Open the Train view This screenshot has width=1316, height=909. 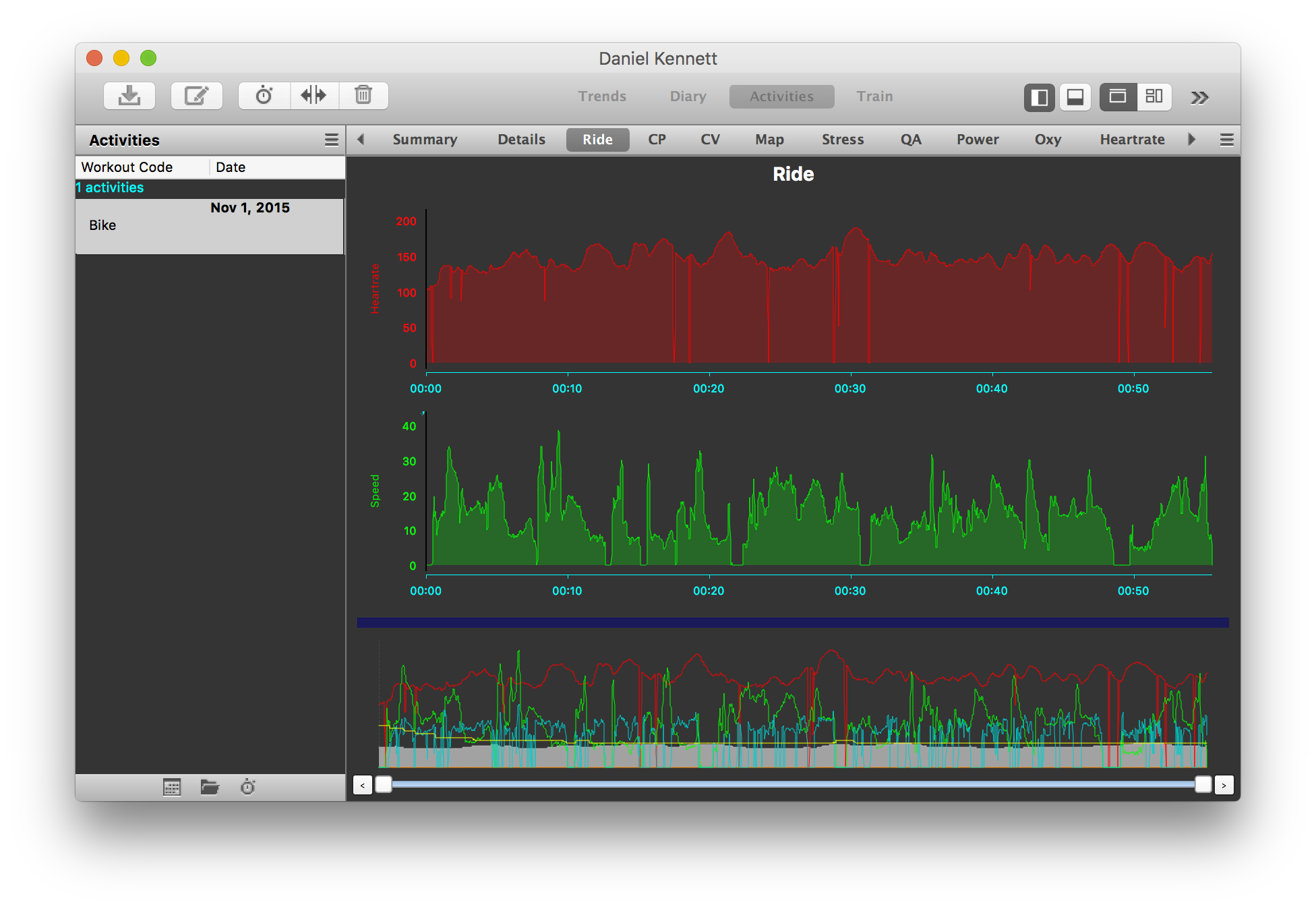[874, 96]
